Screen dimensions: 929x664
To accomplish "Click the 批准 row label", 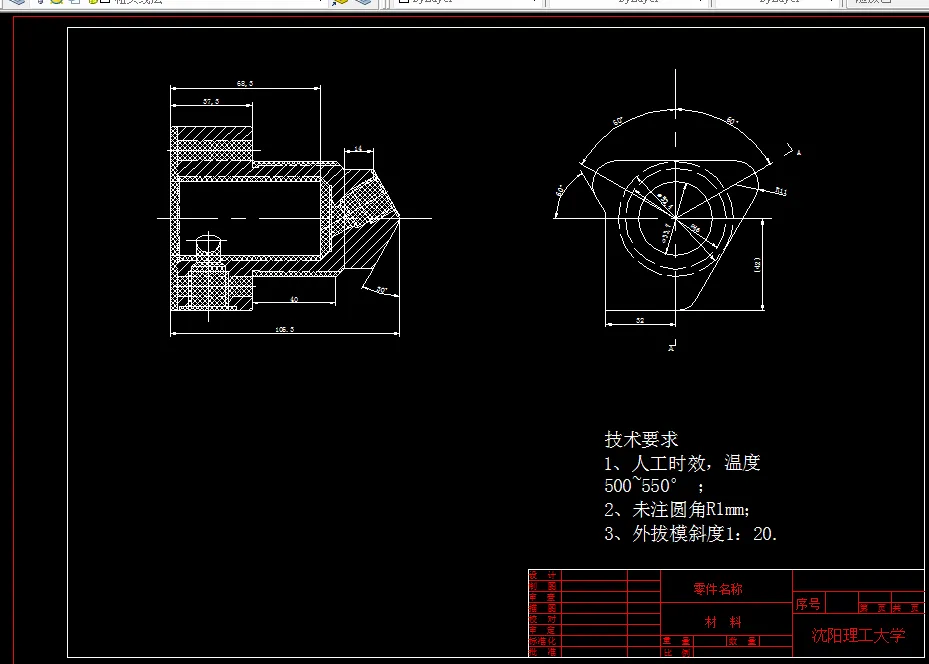I will [542, 652].
